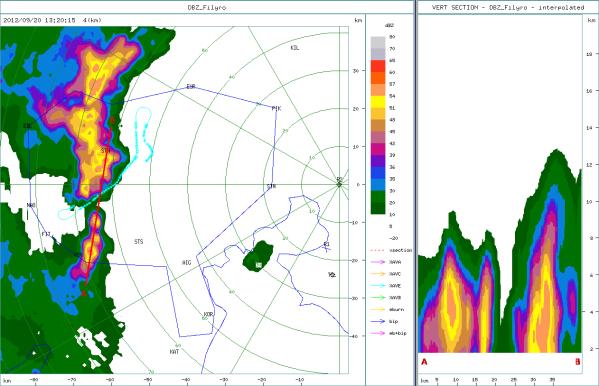Click the STS label on the map
This screenshot has height=386, width=599.
139,242
